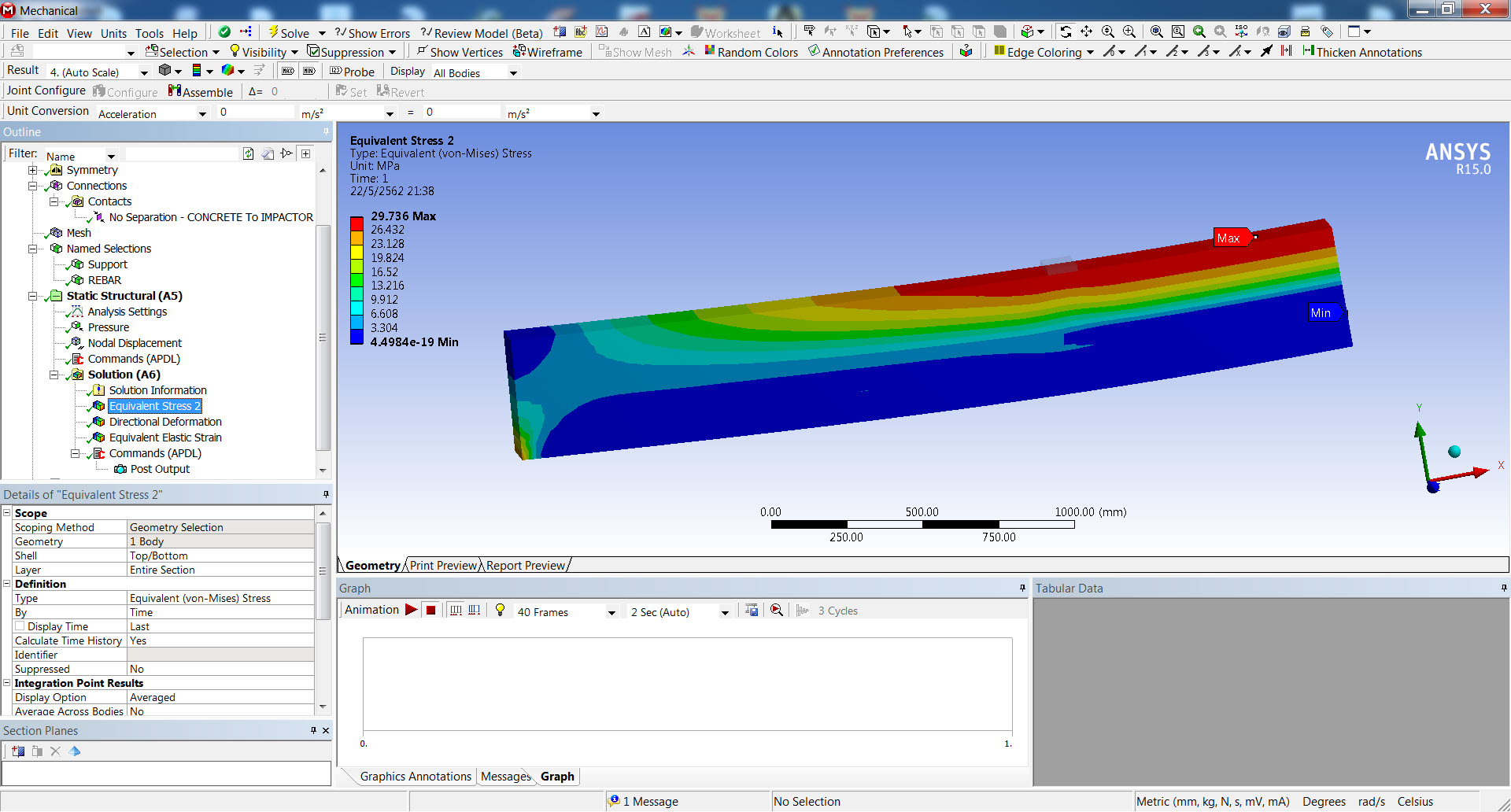Switch to Print Preview tab
This screenshot has width=1511, height=812.
443,565
